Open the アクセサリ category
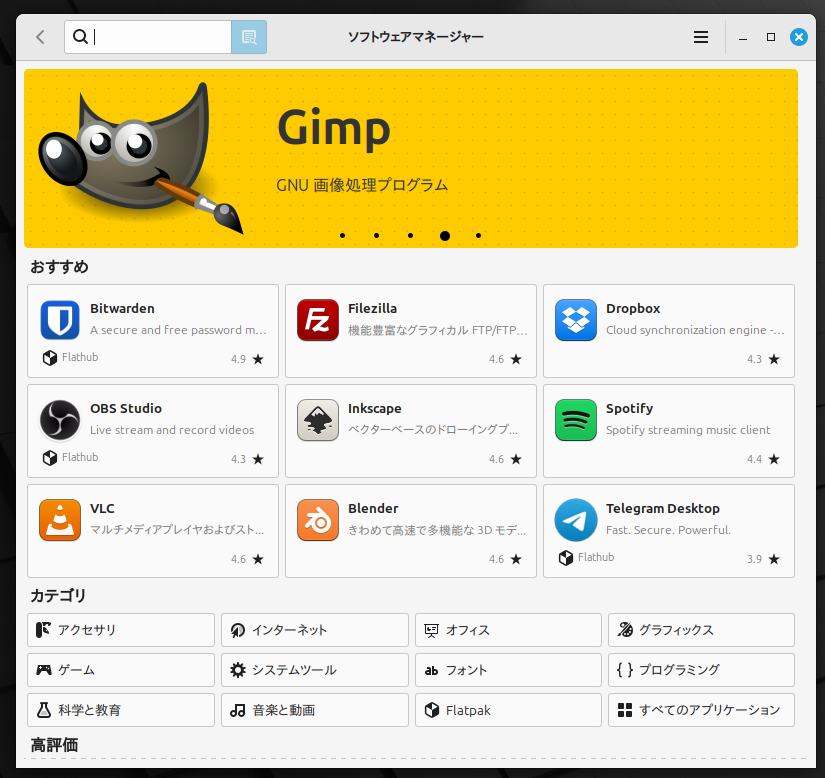825x778 pixels. coord(121,630)
